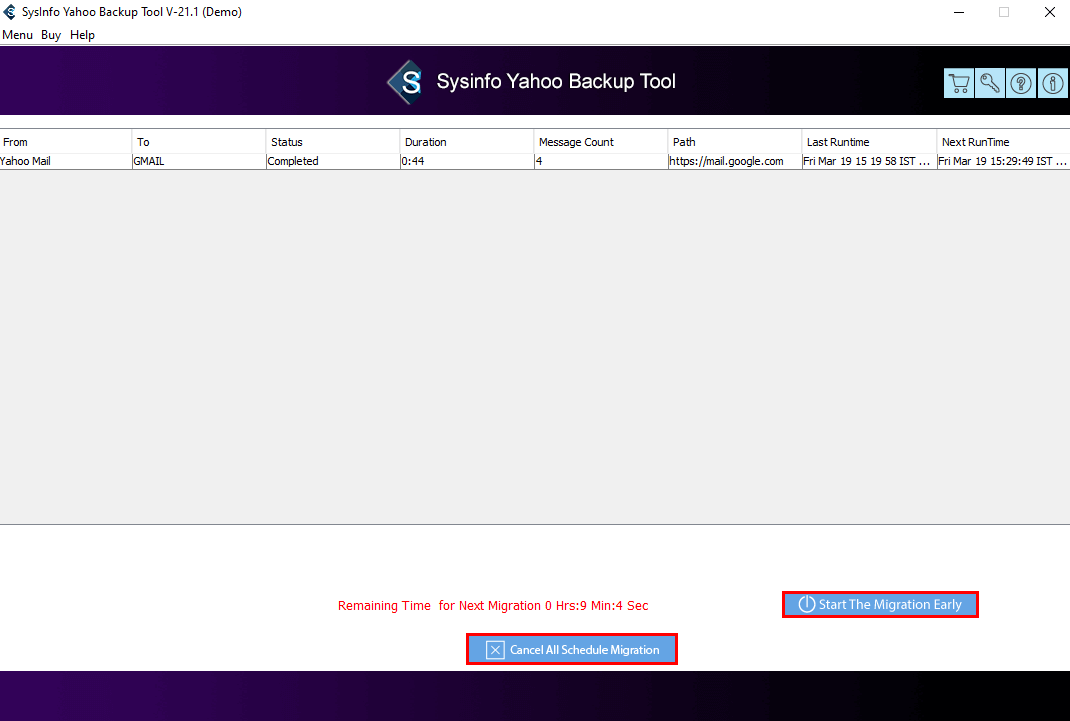
Task: Open the Help menu
Action: 82,35
